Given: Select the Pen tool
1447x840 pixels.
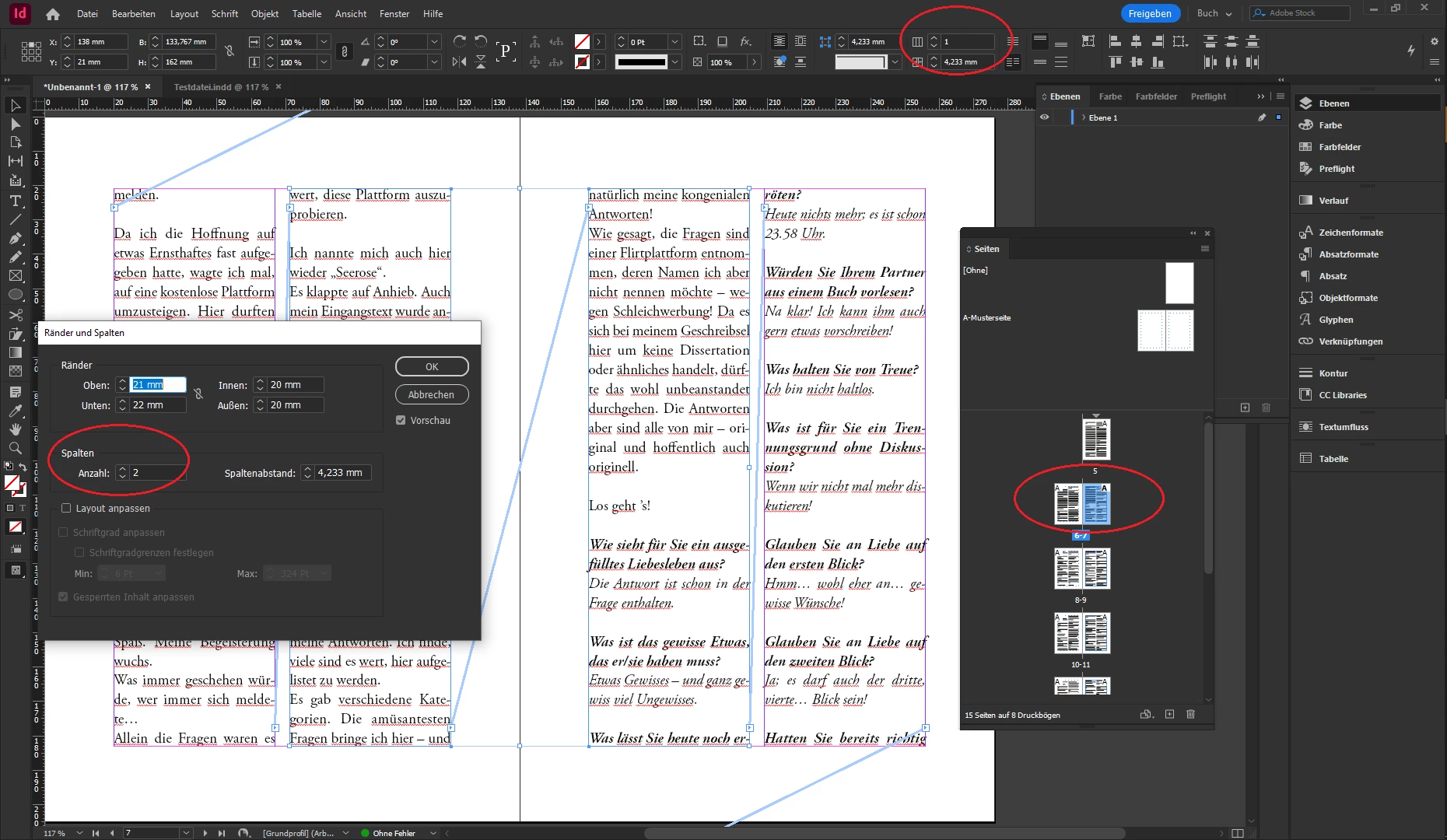Looking at the screenshot, I should pos(15,238).
